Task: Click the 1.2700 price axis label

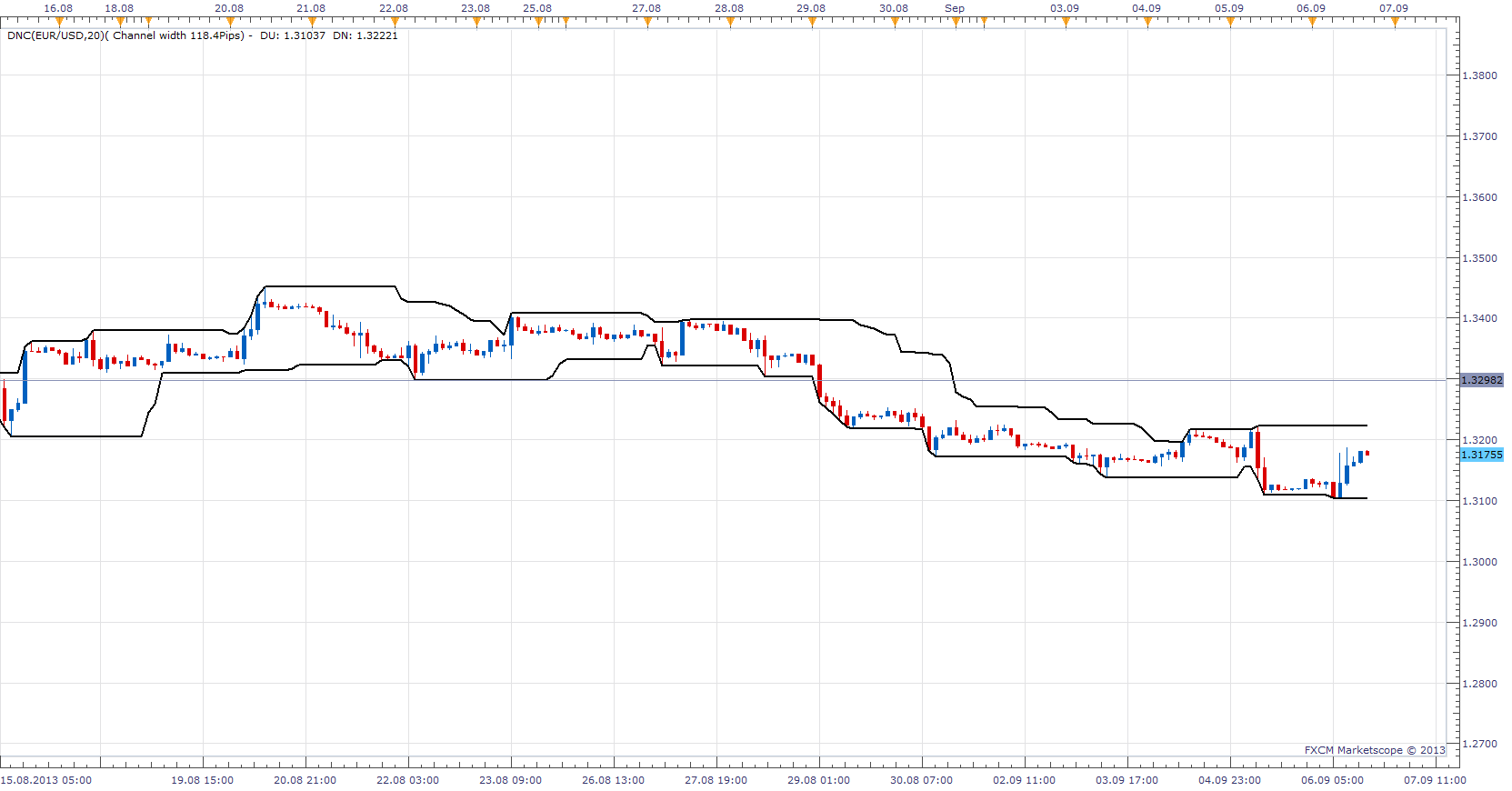Action: point(1480,744)
